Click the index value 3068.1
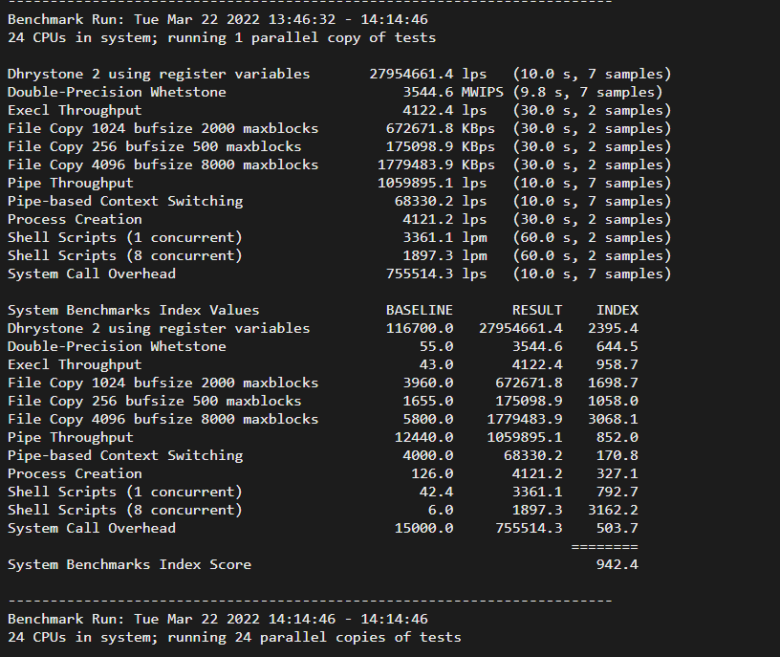780x657 pixels. tap(613, 419)
